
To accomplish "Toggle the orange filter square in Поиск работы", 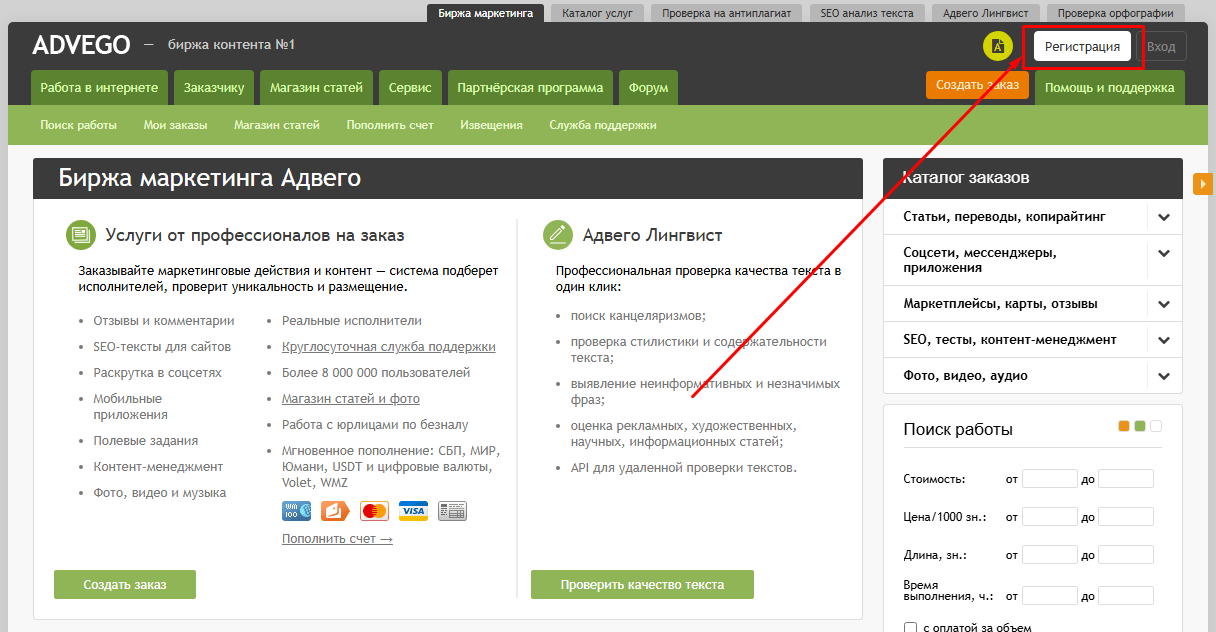I will [x=1123, y=425].
